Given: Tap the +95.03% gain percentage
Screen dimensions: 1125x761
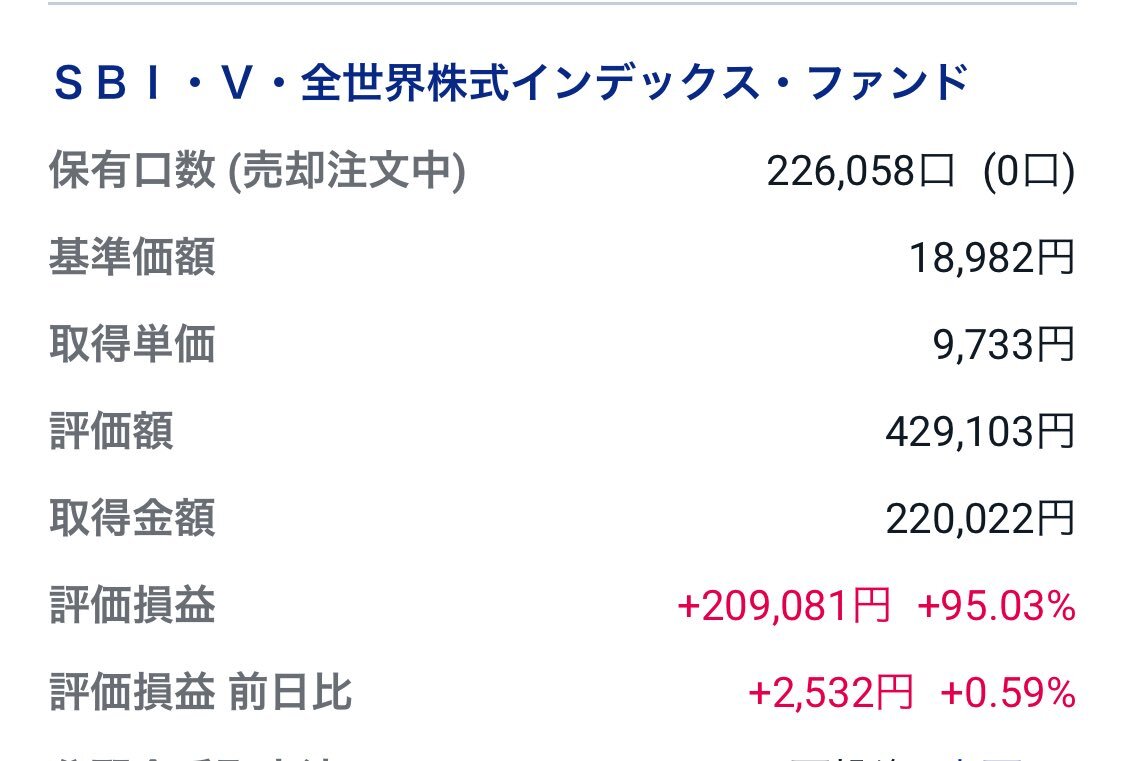Looking at the screenshot, I should tap(996, 606).
